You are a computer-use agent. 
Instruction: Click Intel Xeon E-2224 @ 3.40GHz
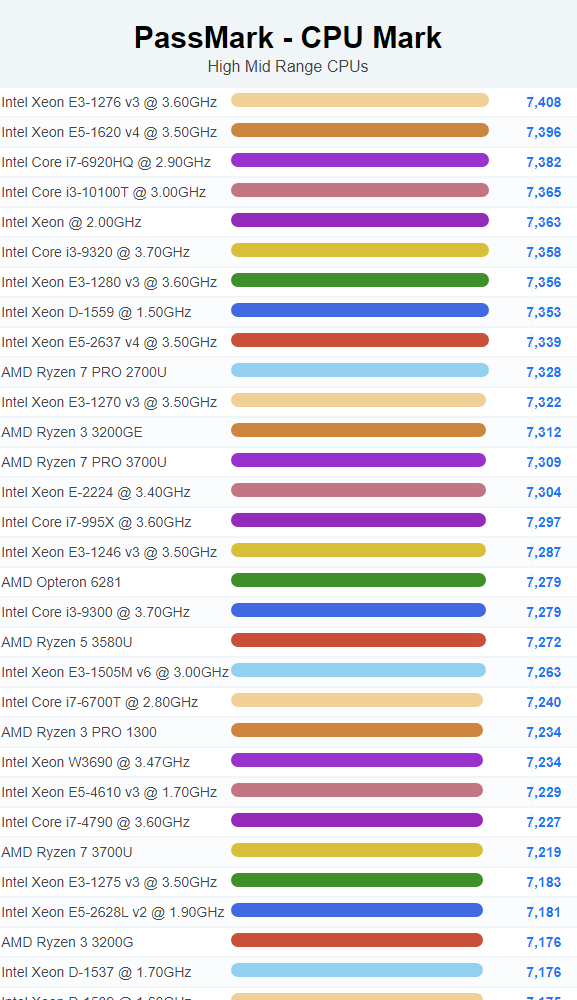point(96,492)
